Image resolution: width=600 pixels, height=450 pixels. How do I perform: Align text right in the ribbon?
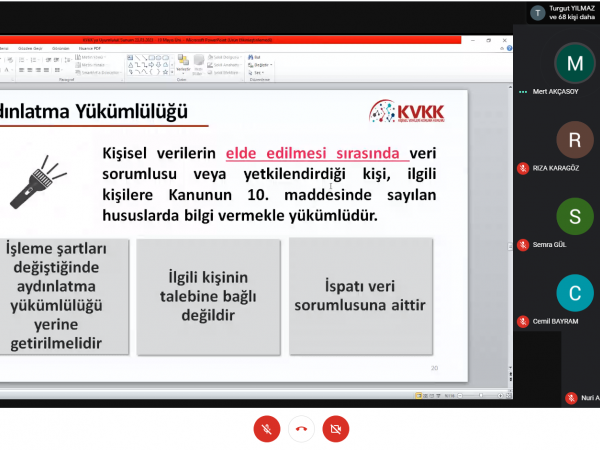(x=38, y=70)
